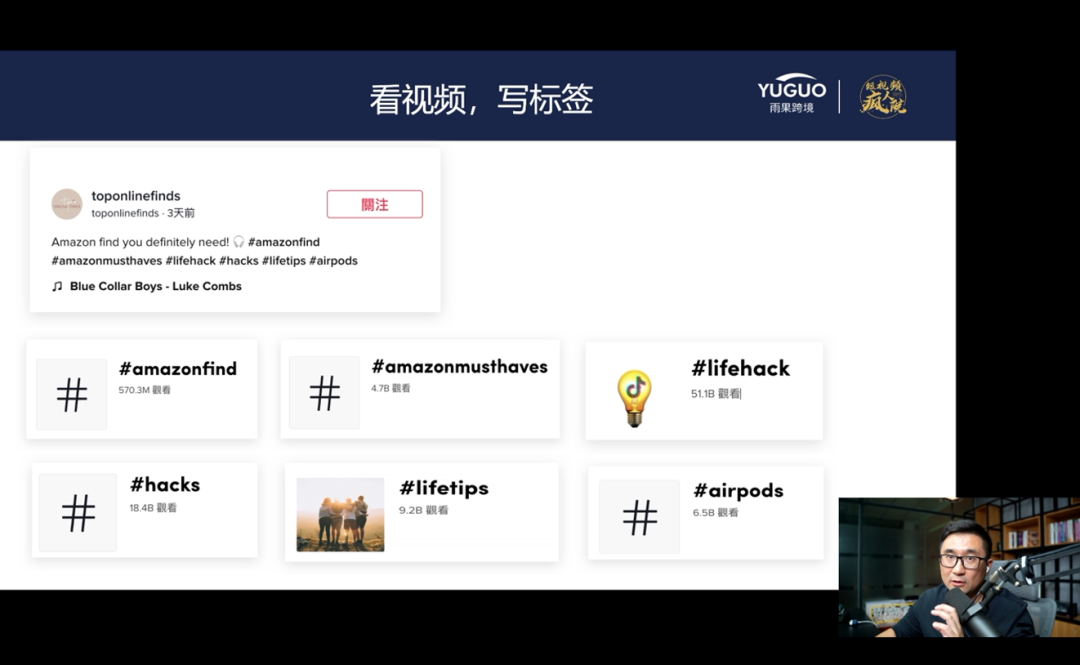The width and height of the screenshot is (1080, 665).
Task: Open the #amazonfind link in the caption
Action: [x=284, y=241]
